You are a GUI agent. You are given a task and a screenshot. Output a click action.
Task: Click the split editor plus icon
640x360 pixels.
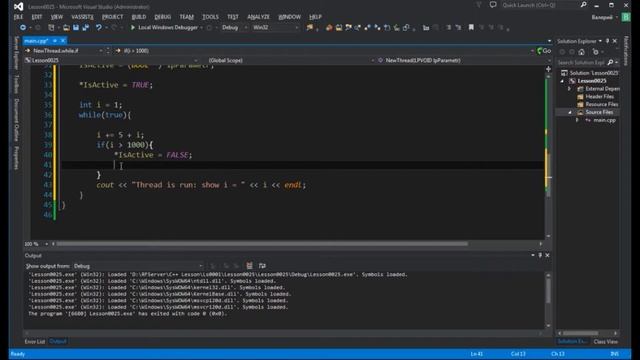click(x=548, y=69)
